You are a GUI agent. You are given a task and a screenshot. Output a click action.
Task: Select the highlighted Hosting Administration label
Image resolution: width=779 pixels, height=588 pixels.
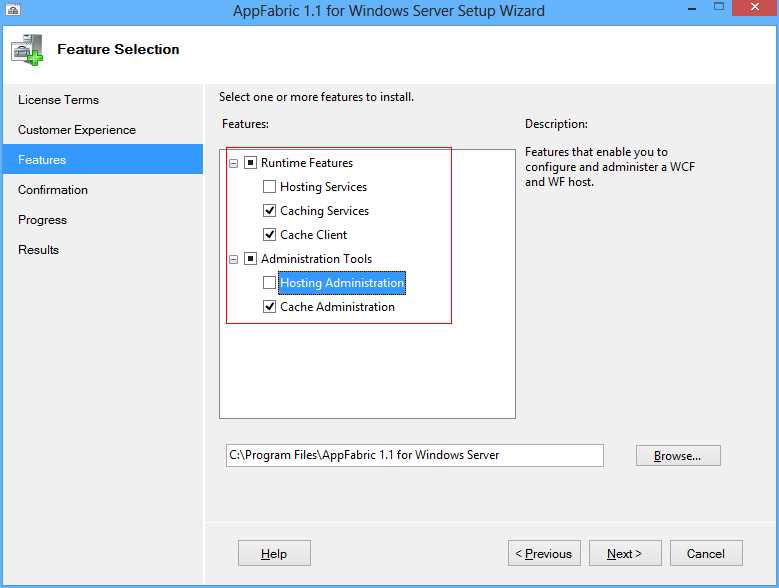[x=342, y=283]
